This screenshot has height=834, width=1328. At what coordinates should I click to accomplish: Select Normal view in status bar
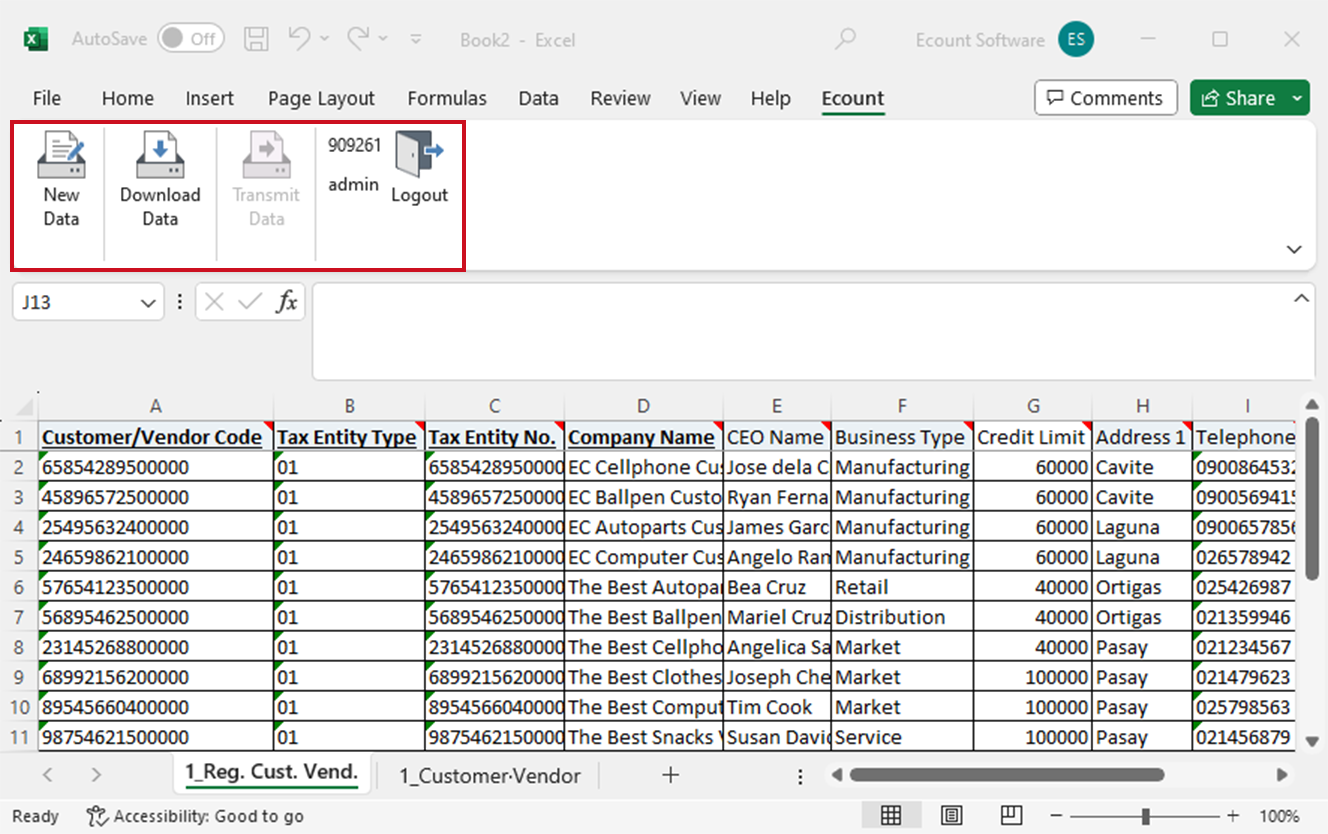click(890, 815)
